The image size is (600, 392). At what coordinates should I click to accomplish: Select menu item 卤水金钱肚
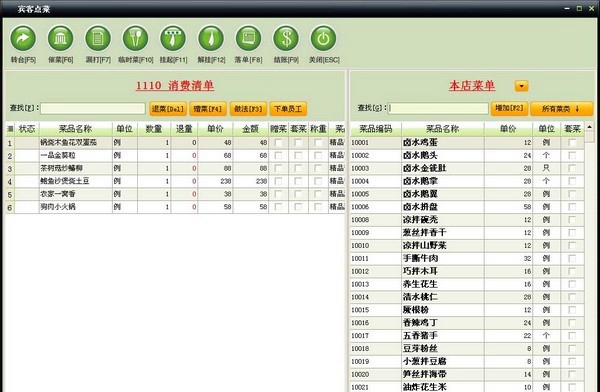467,168
